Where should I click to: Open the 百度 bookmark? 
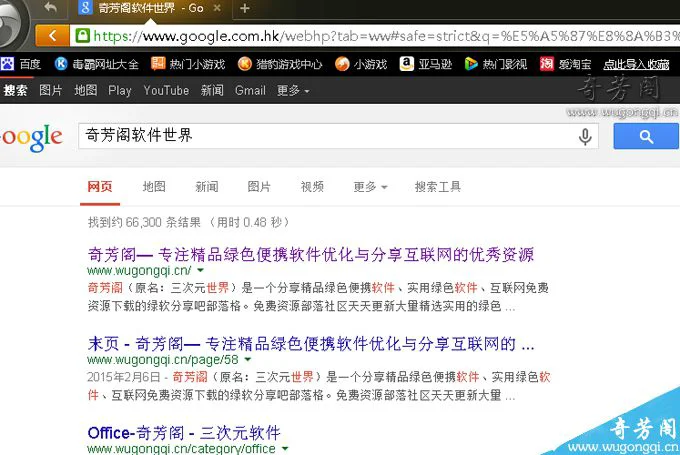click(21, 64)
